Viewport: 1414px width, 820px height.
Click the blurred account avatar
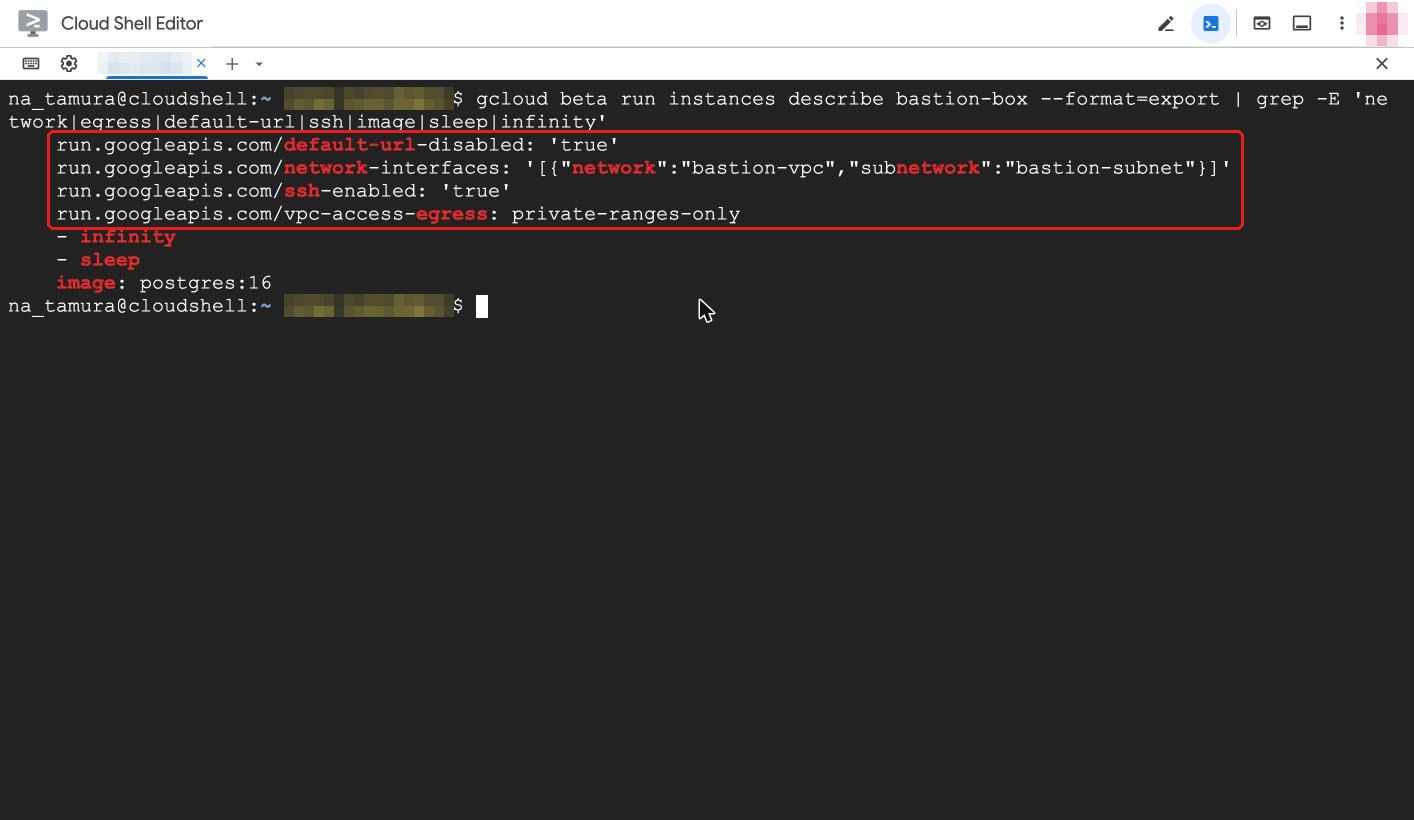click(x=1382, y=23)
